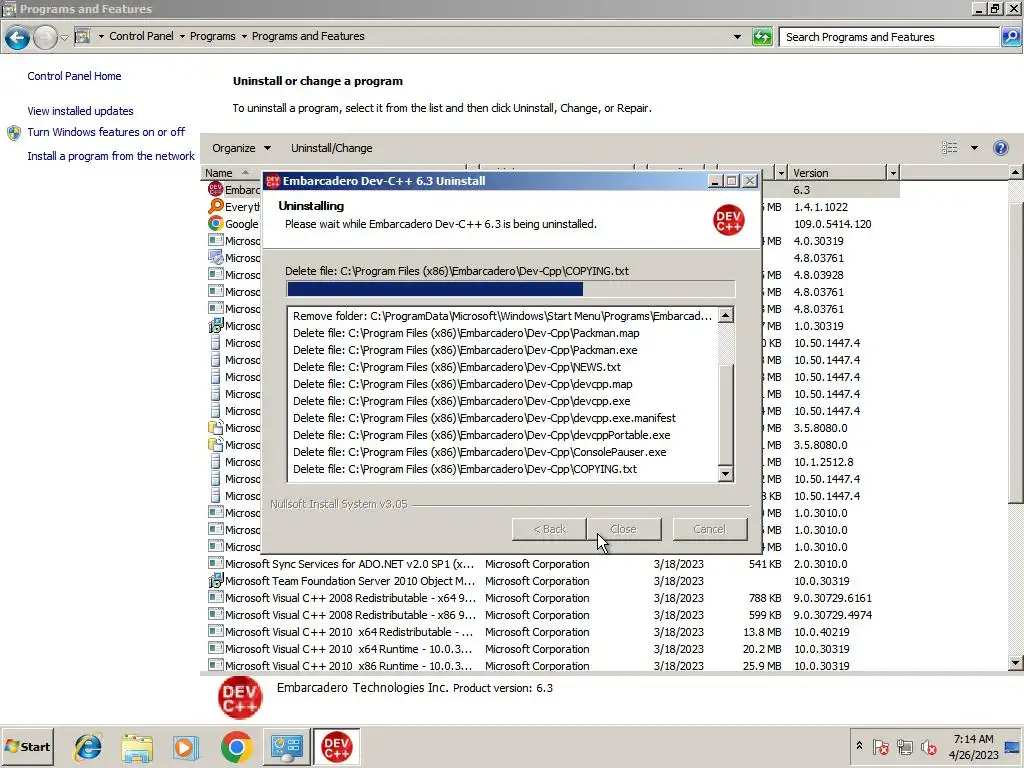1024x768 pixels.
Task: Click the Close button in uninstall dialog
Action: (624, 529)
